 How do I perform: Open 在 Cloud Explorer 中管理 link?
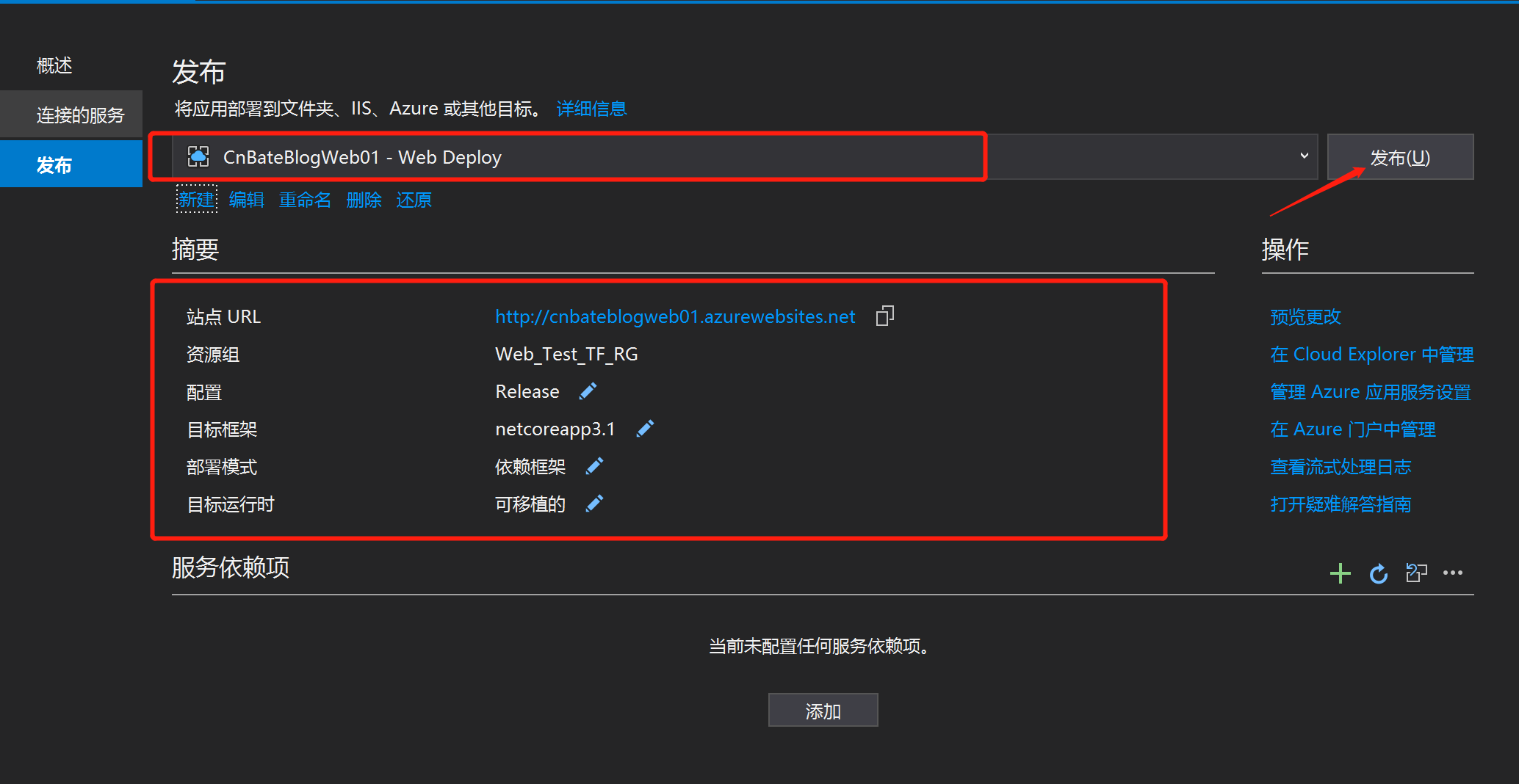[x=1371, y=354]
